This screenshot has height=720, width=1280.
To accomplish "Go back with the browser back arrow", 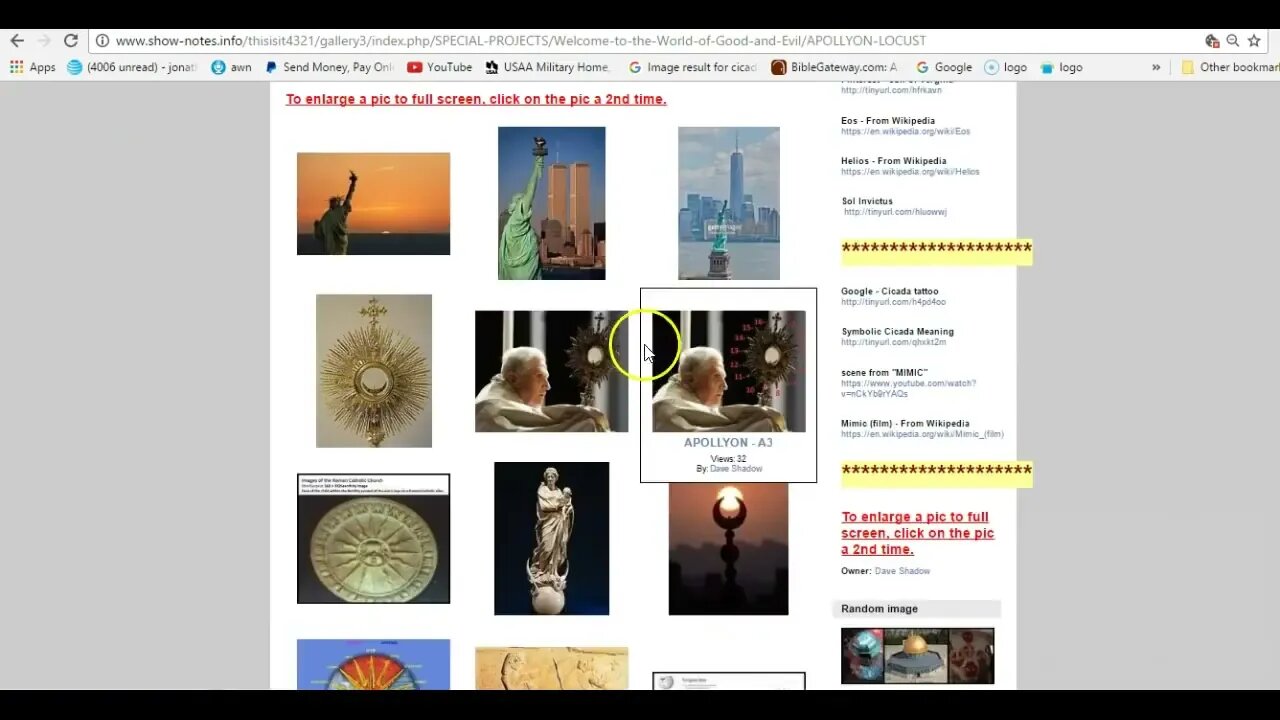I will tap(17, 41).
